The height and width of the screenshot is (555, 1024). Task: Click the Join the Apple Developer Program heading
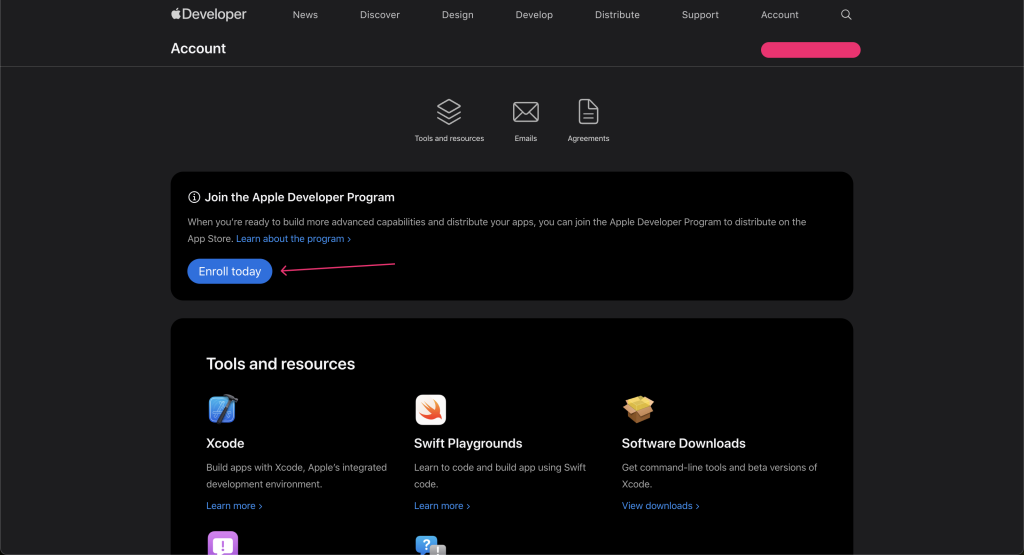[x=299, y=197]
